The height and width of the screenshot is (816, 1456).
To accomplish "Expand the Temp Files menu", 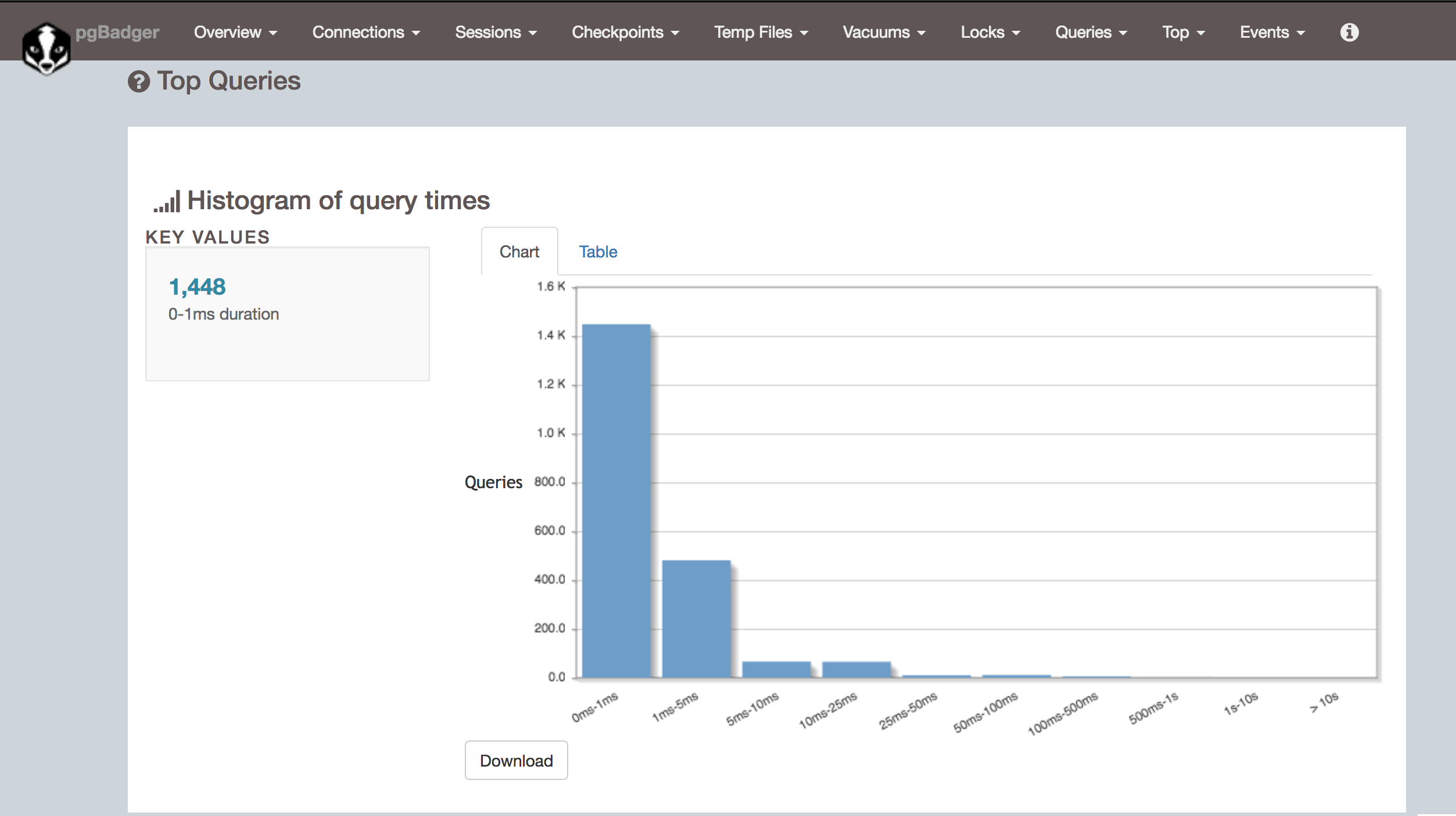I will [761, 32].
